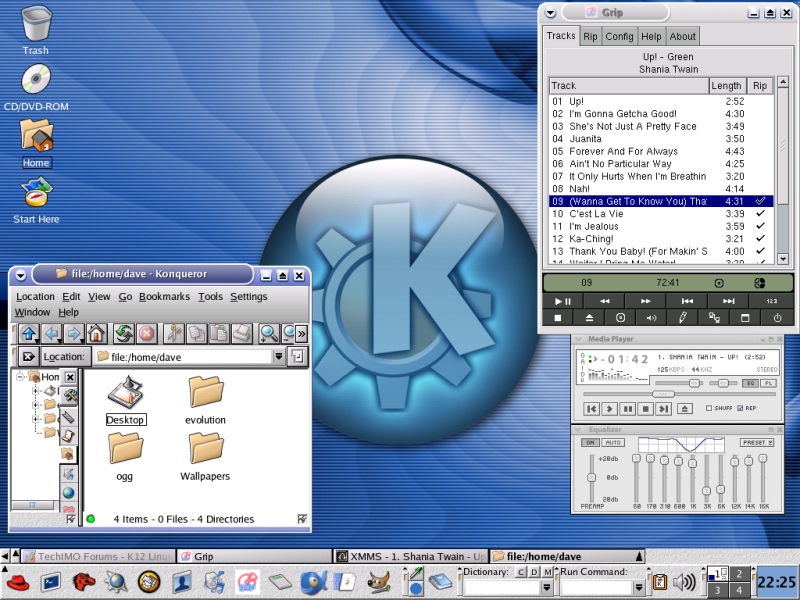Click Grip's power/quit icon

[777, 318]
